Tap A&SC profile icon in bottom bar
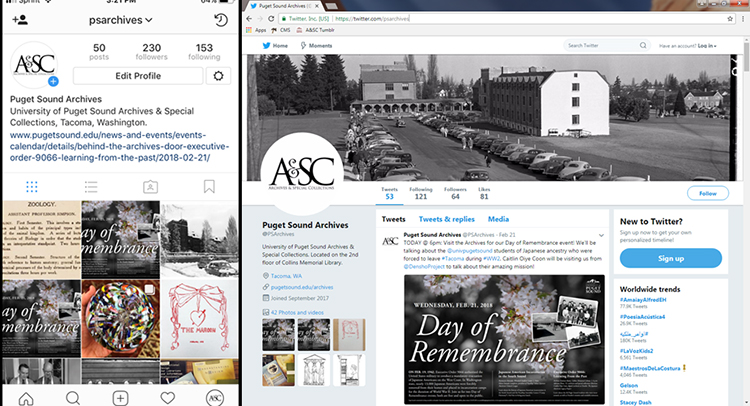Image resolution: width=750 pixels, height=406 pixels. [x=215, y=398]
